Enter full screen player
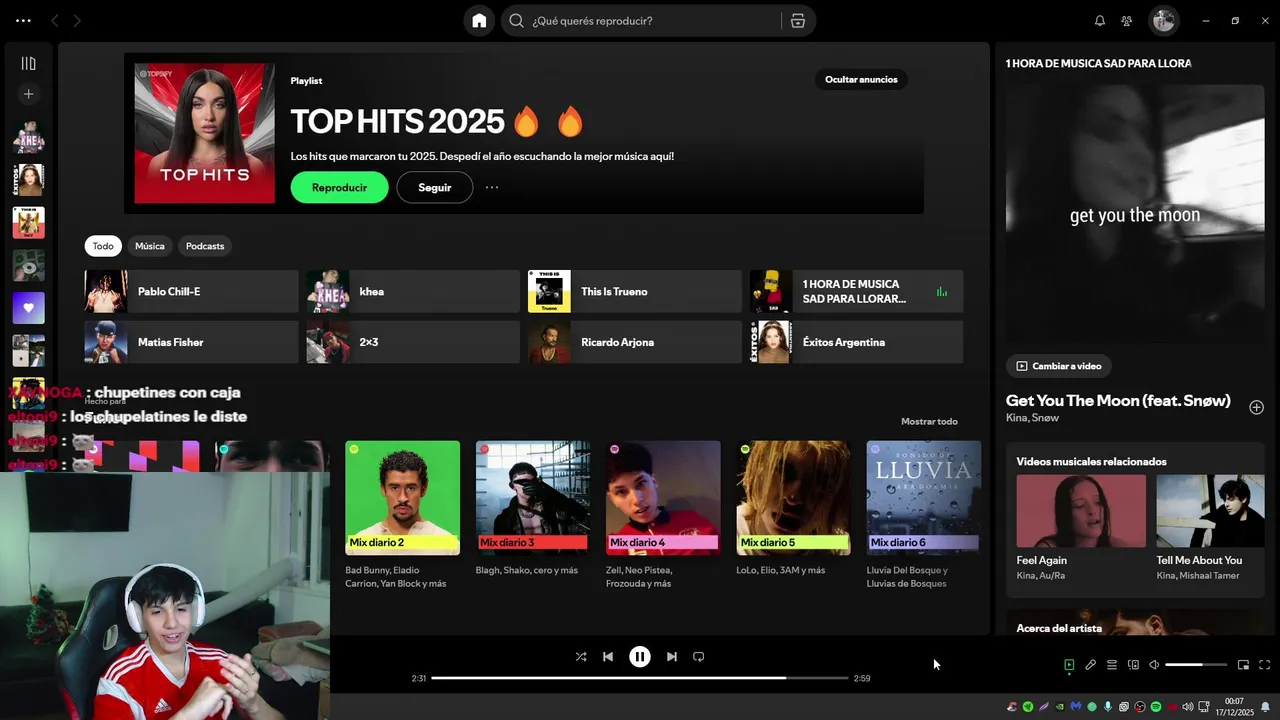Screen dimensions: 1280x720 pos(1264,665)
